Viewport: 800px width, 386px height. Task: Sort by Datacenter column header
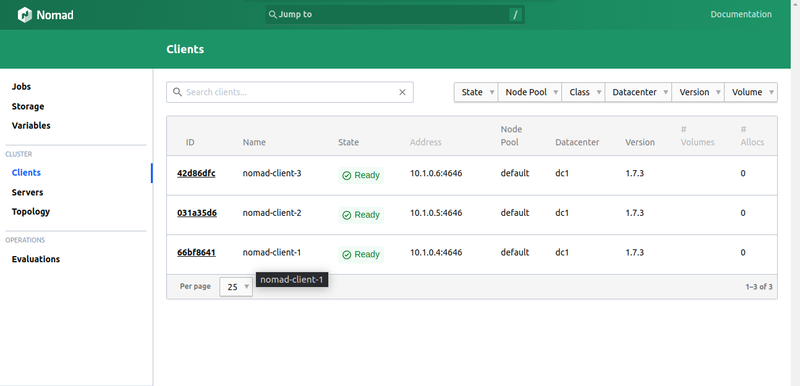tap(577, 142)
